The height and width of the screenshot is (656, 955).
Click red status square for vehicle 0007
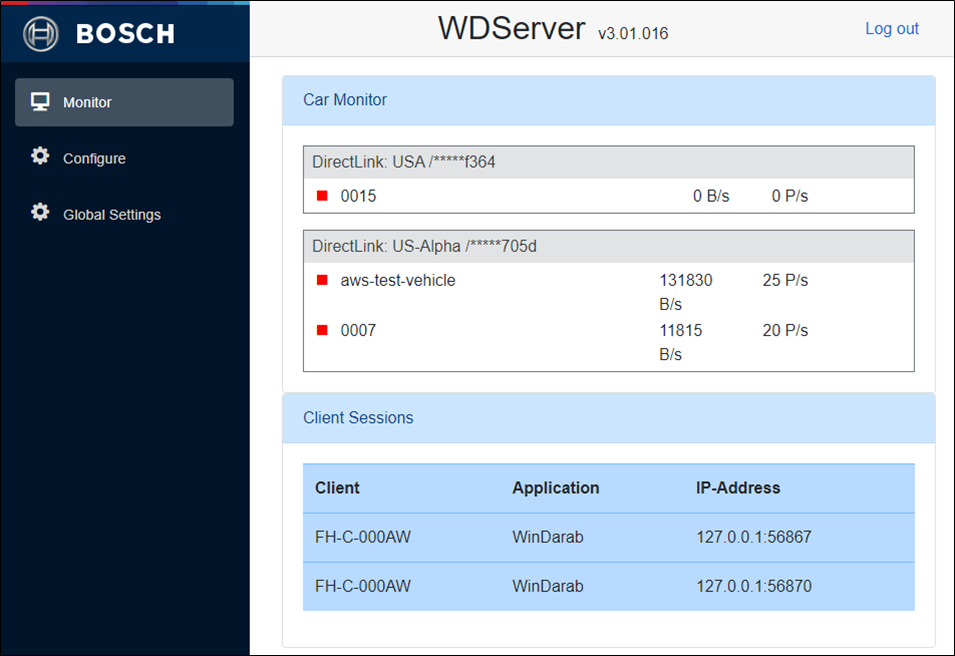click(322, 330)
